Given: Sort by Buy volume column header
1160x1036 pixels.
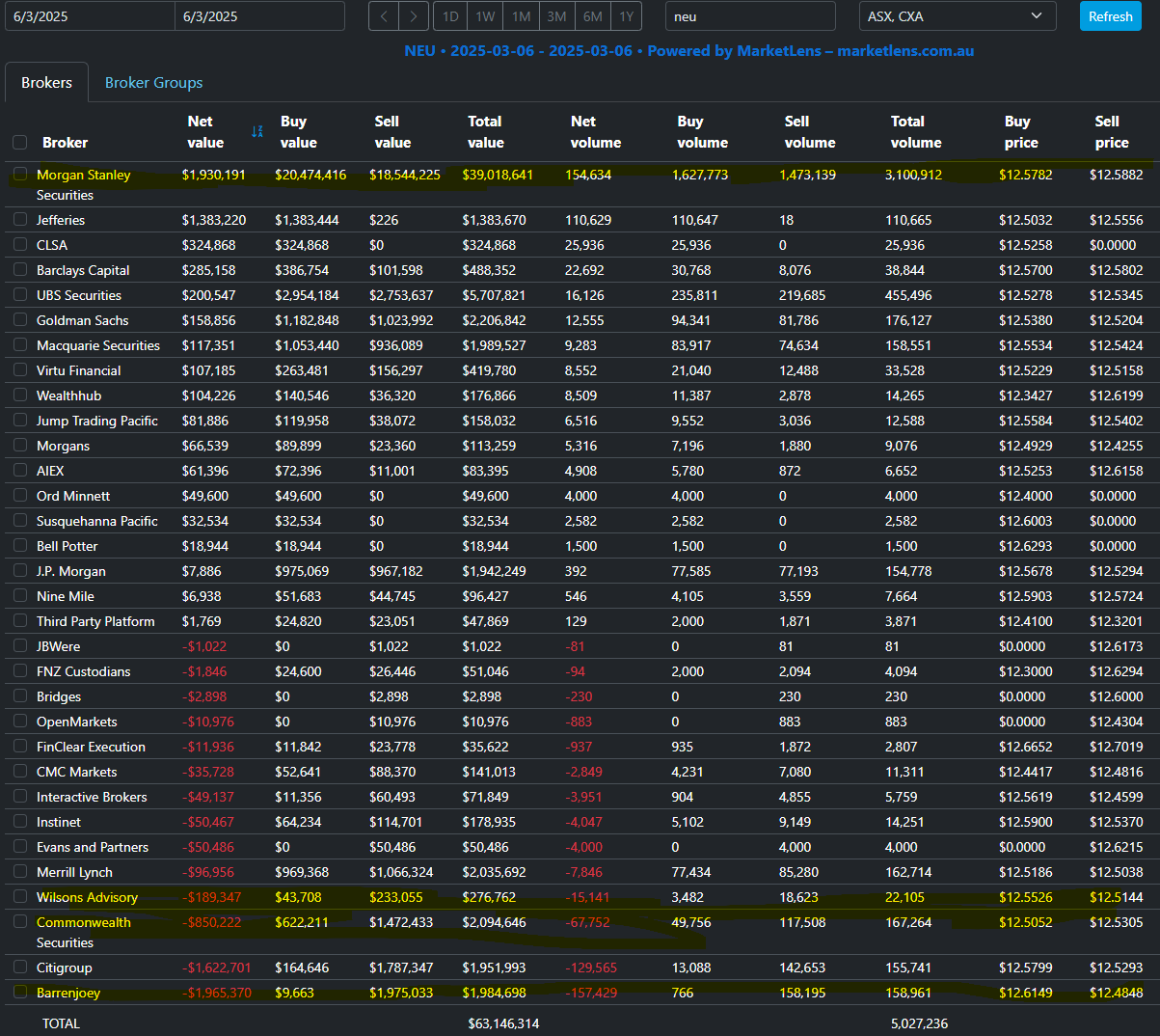Looking at the screenshot, I should coord(702,132).
